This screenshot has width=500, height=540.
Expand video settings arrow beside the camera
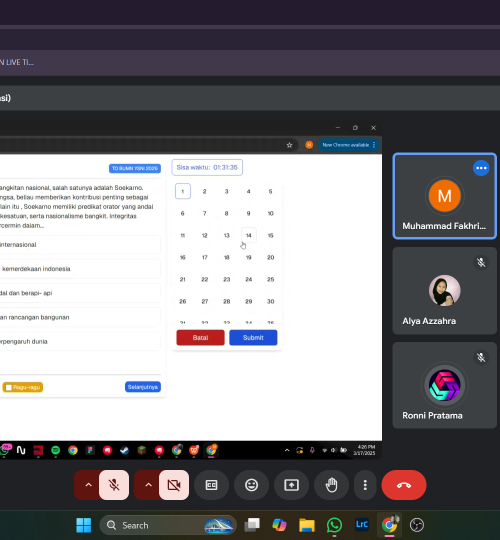tap(148, 485)
